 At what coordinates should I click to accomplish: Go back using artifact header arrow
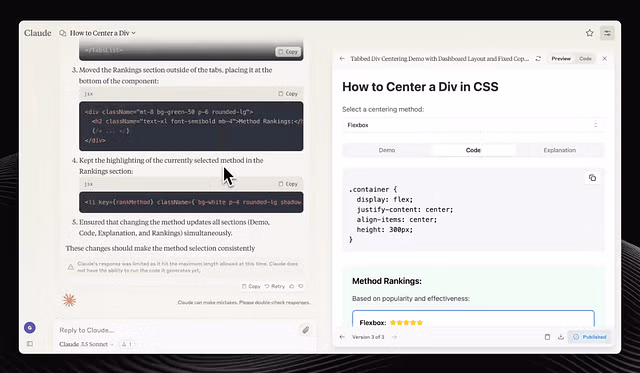click(342, 59)
